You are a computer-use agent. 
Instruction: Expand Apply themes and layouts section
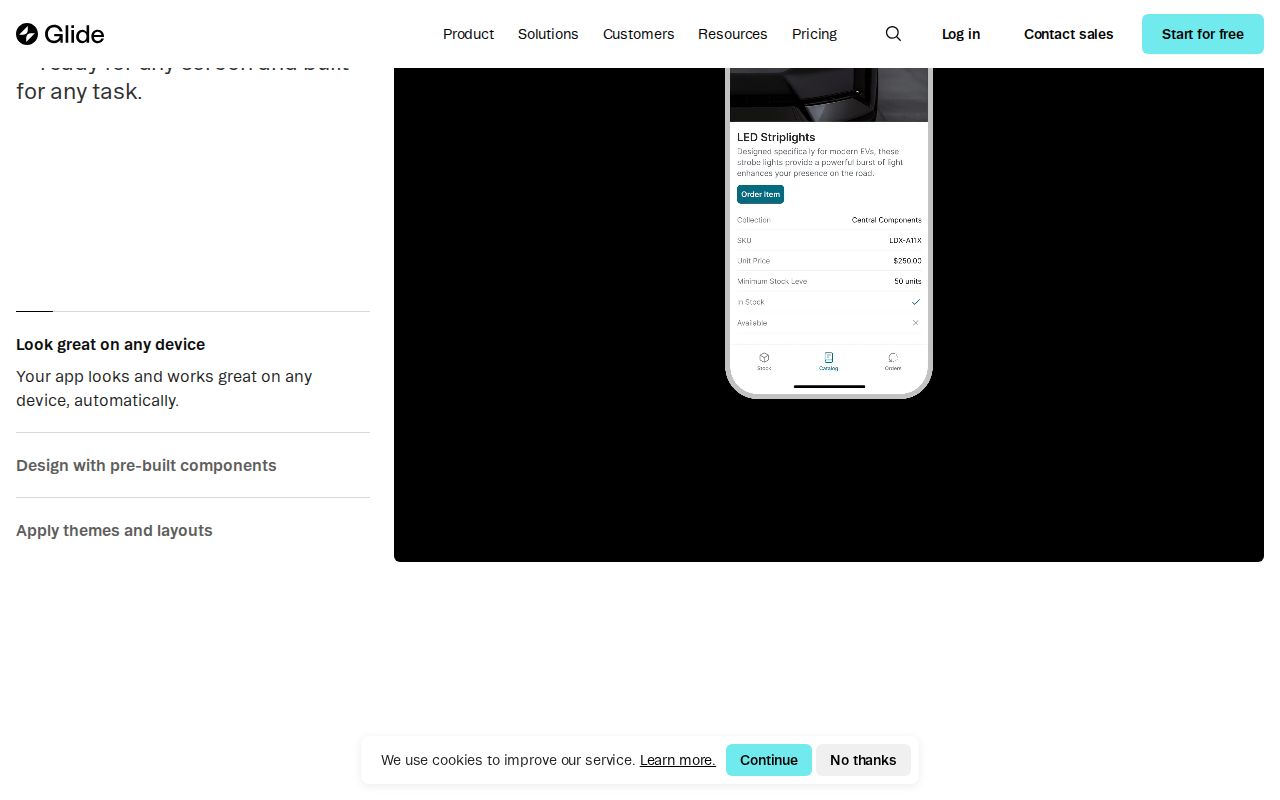point(114,530)
